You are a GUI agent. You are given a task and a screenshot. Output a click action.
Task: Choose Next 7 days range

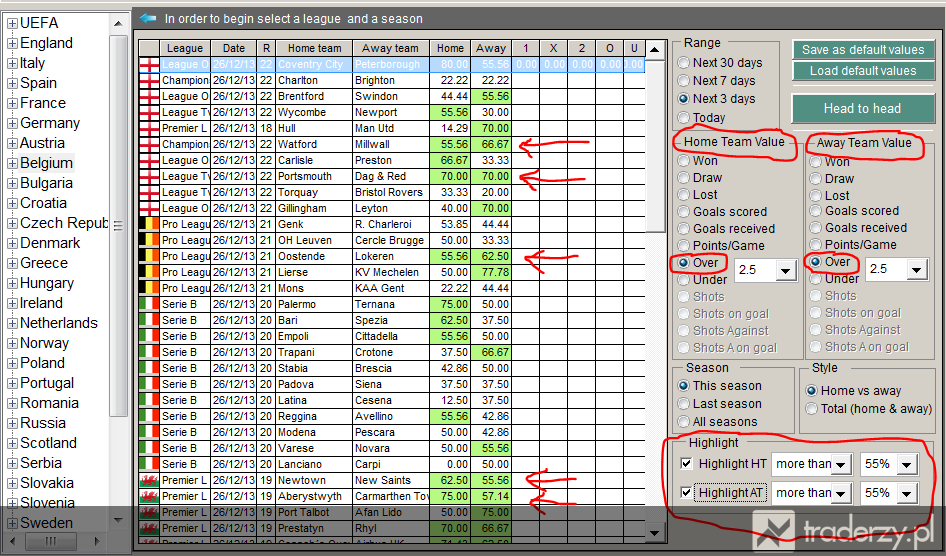pyautogui.click(x=684, y=81)
